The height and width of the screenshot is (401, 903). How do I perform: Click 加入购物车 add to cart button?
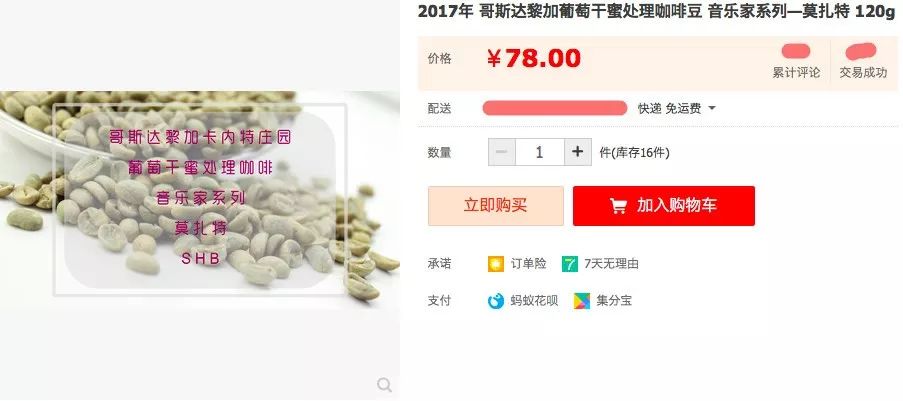coord(663,206)
